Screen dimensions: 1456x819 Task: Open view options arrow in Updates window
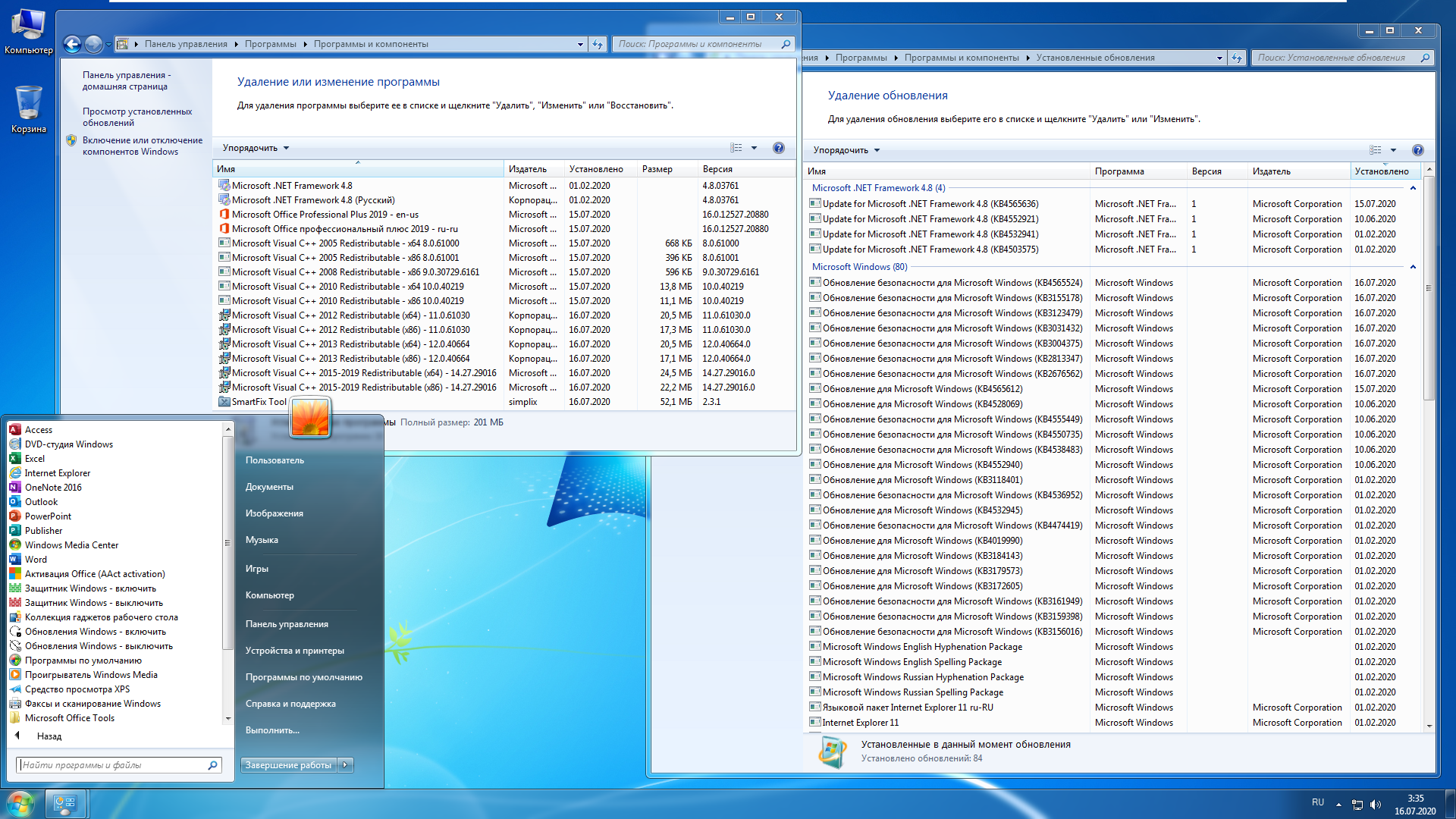[x=1393, y=150]
